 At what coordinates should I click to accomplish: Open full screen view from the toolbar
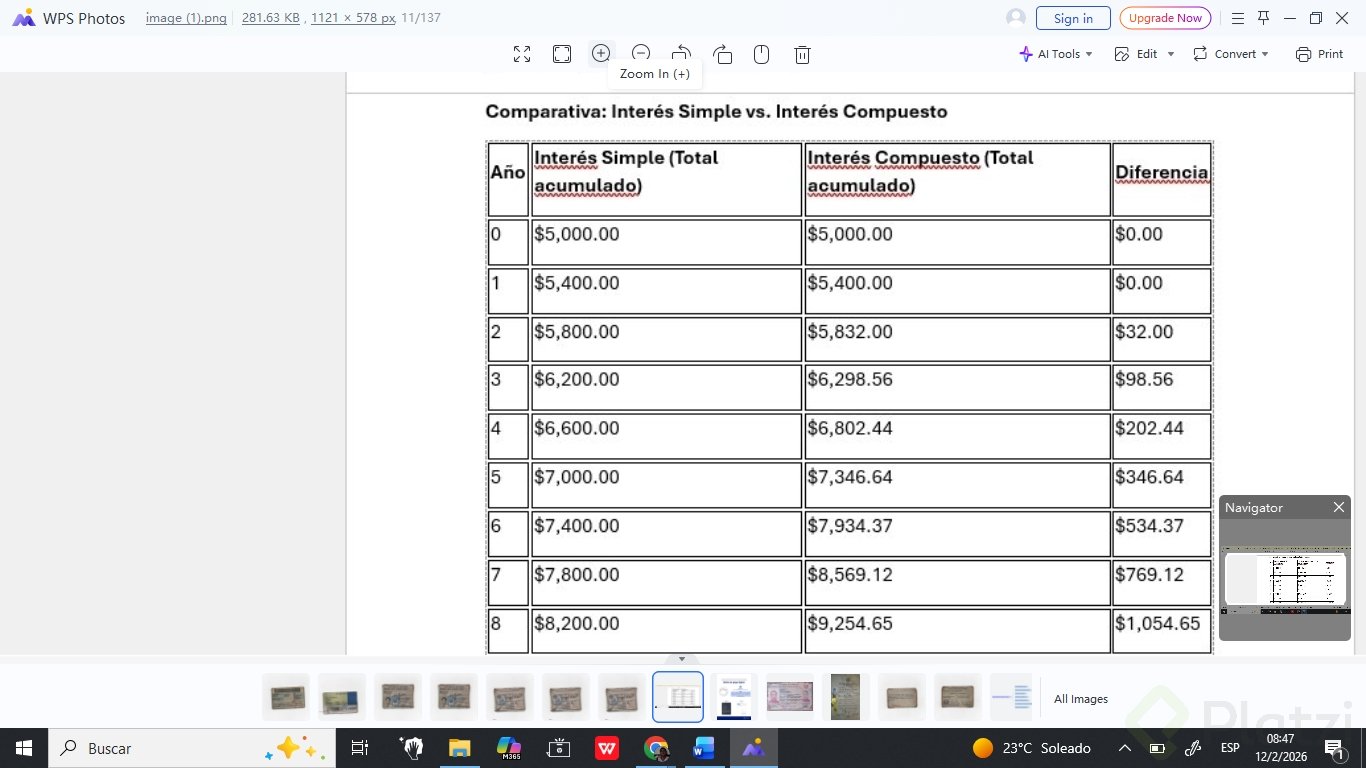(x=522, y=55)
